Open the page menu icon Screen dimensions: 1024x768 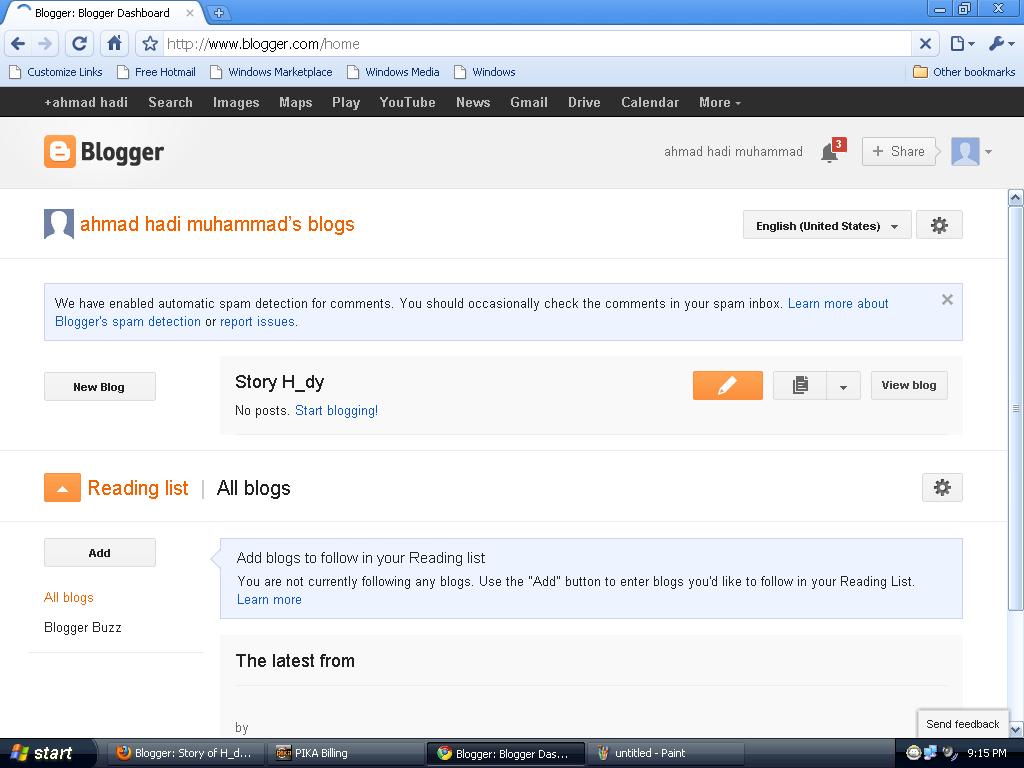(962, 44)
